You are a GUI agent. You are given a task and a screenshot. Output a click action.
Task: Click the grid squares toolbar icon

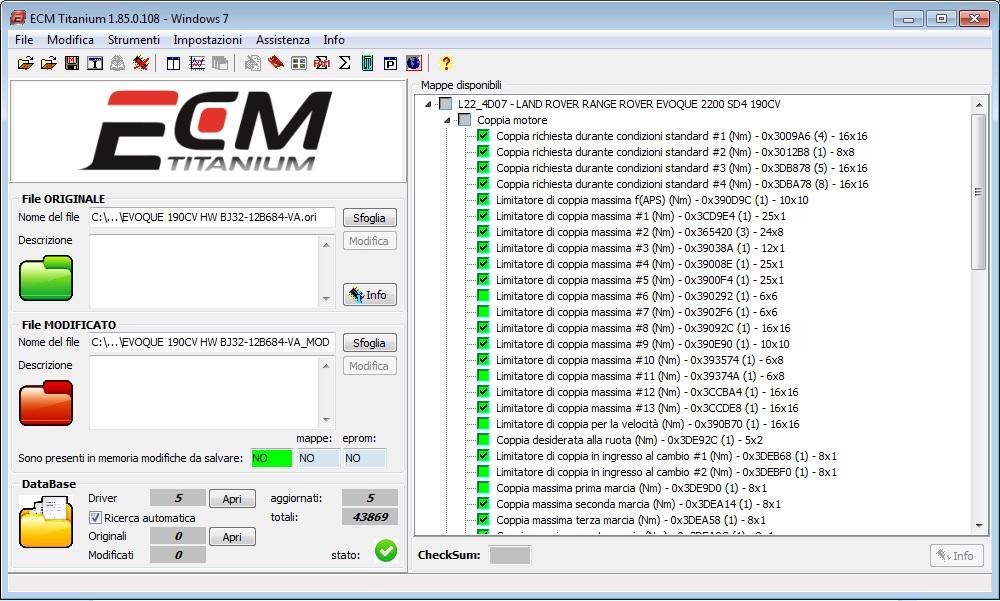tap(298, 63)
